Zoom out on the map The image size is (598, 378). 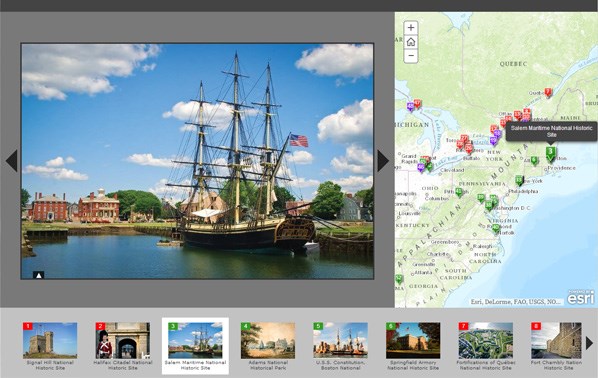click(x=411, y=56)
